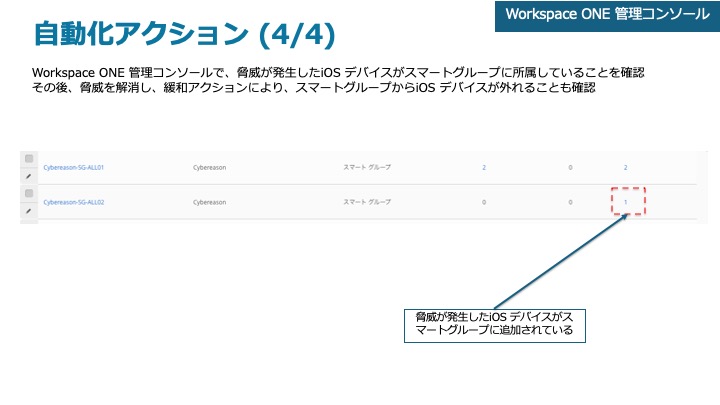Click first count 2 in Cybereason-SG-ALL01 row
The height and width of the screenshot is (405, 720).
[x=484, y=168]
